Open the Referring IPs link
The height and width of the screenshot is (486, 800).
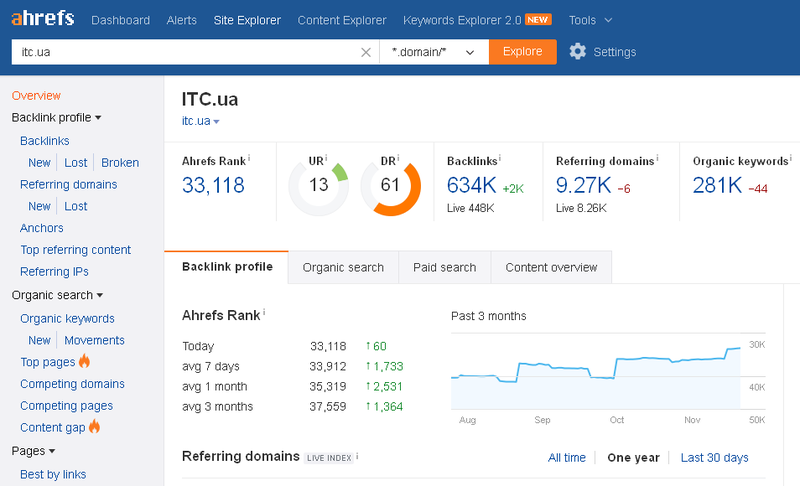pos(54,272)
